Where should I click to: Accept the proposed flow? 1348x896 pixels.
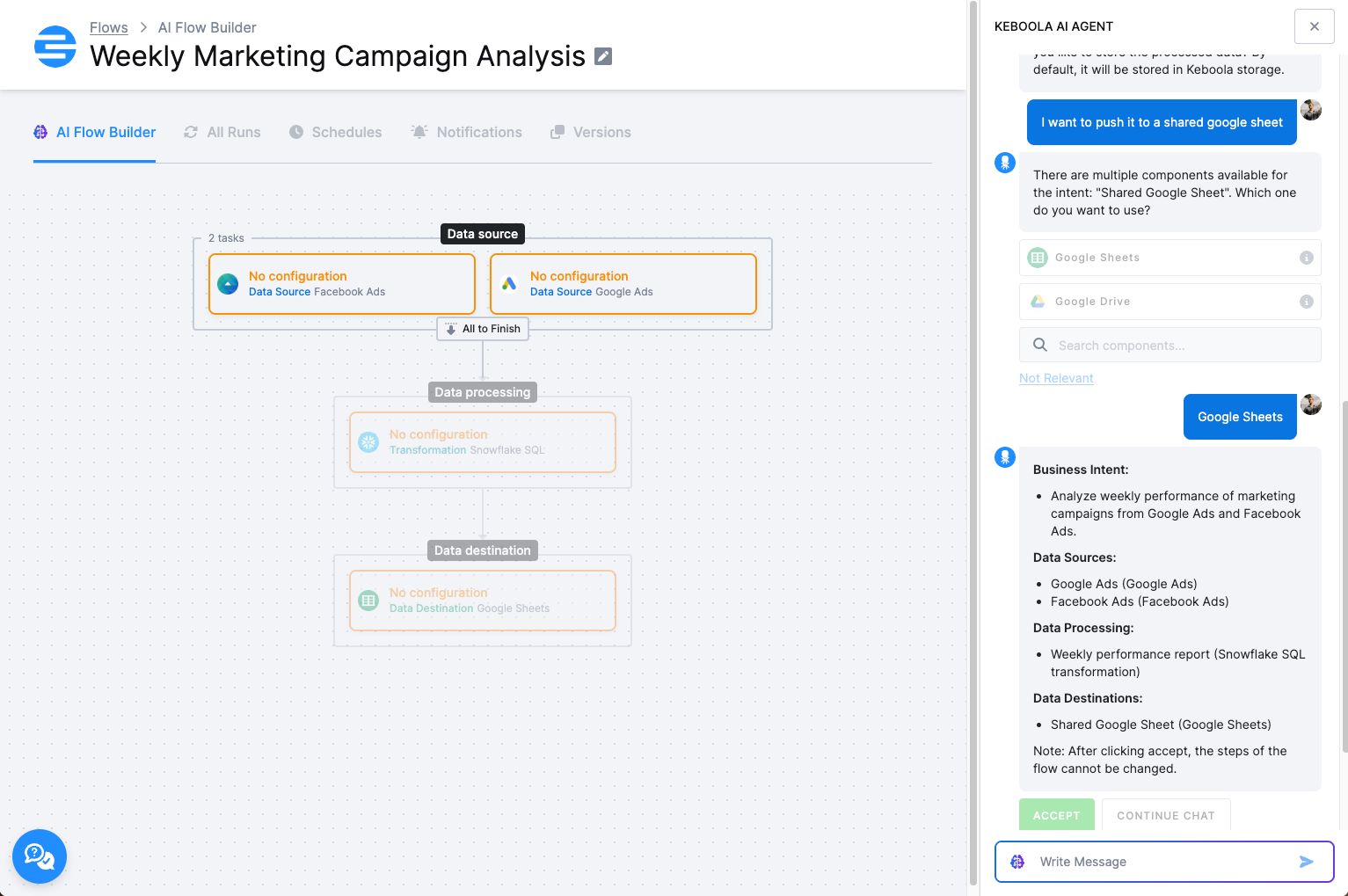[x=1057, y=815]
